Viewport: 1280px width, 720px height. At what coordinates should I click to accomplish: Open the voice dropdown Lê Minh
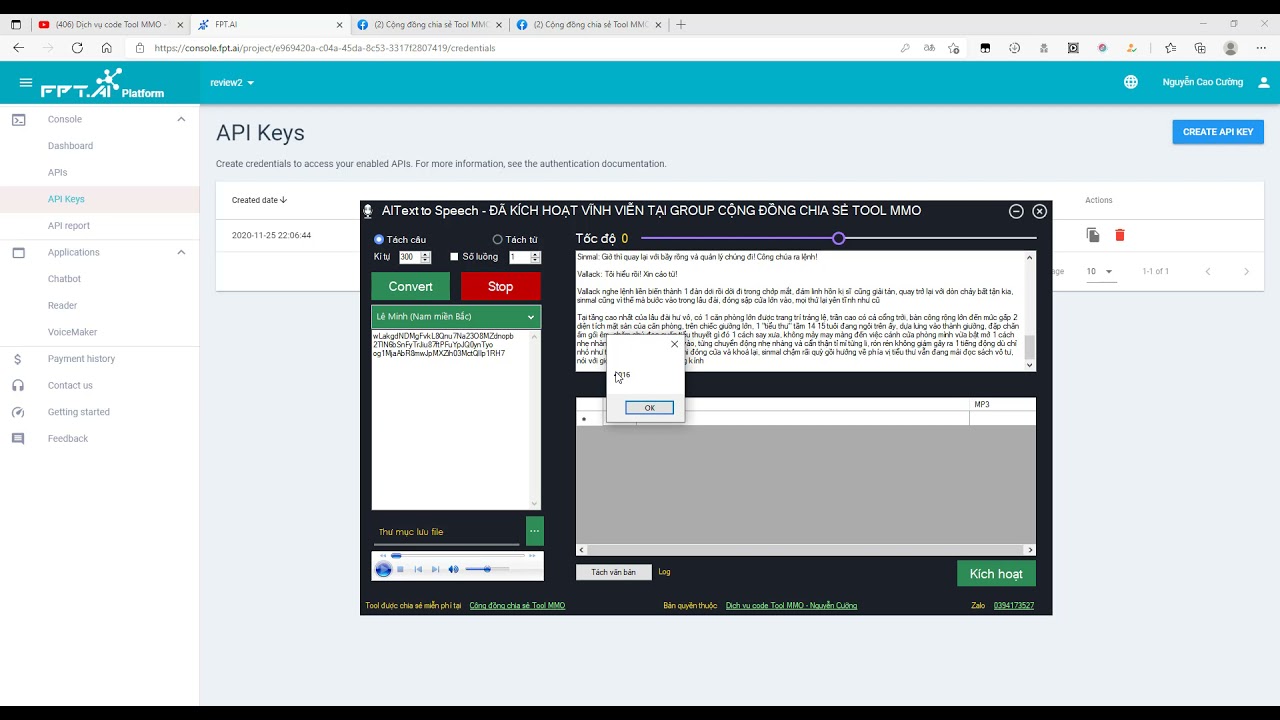pos(456,316)
